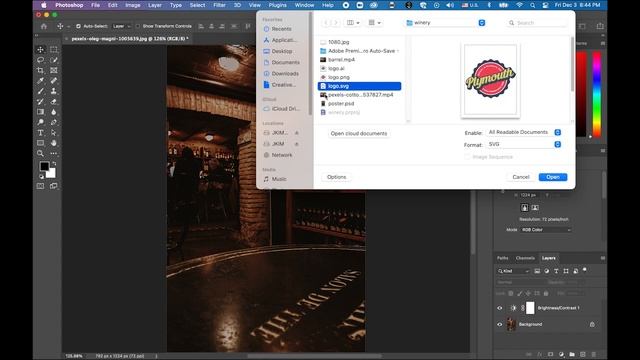Click the rainbow hue slider in Color panel
Viewport: 640px width, 360px height.
point(597,94)
